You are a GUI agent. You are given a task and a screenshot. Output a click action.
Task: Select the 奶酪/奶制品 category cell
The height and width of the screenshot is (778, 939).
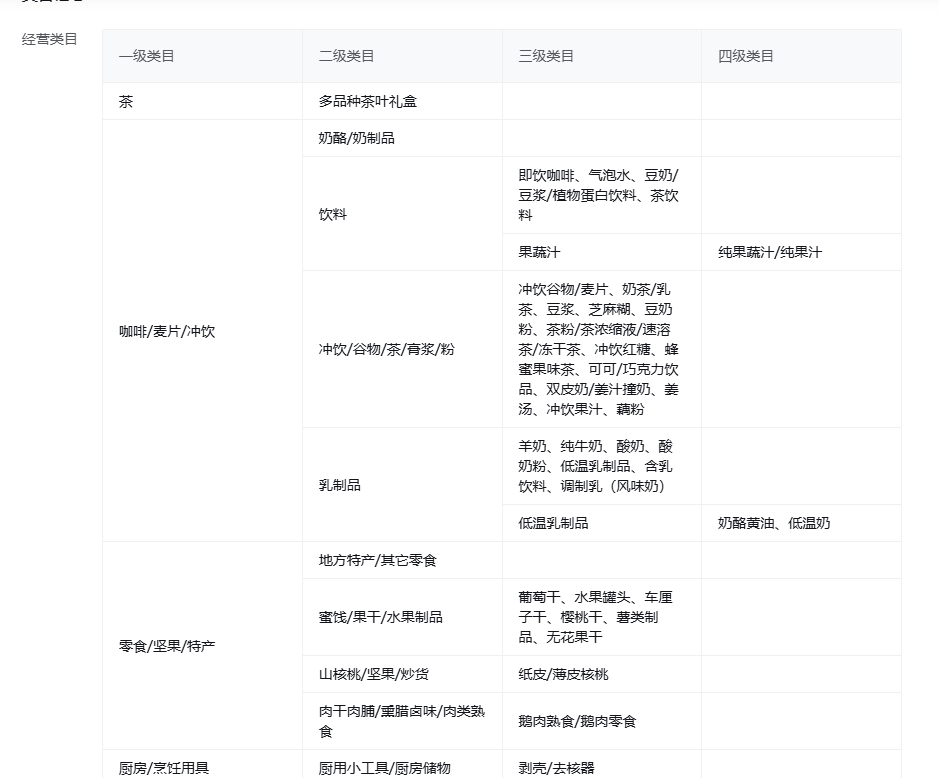coord(356,138)
